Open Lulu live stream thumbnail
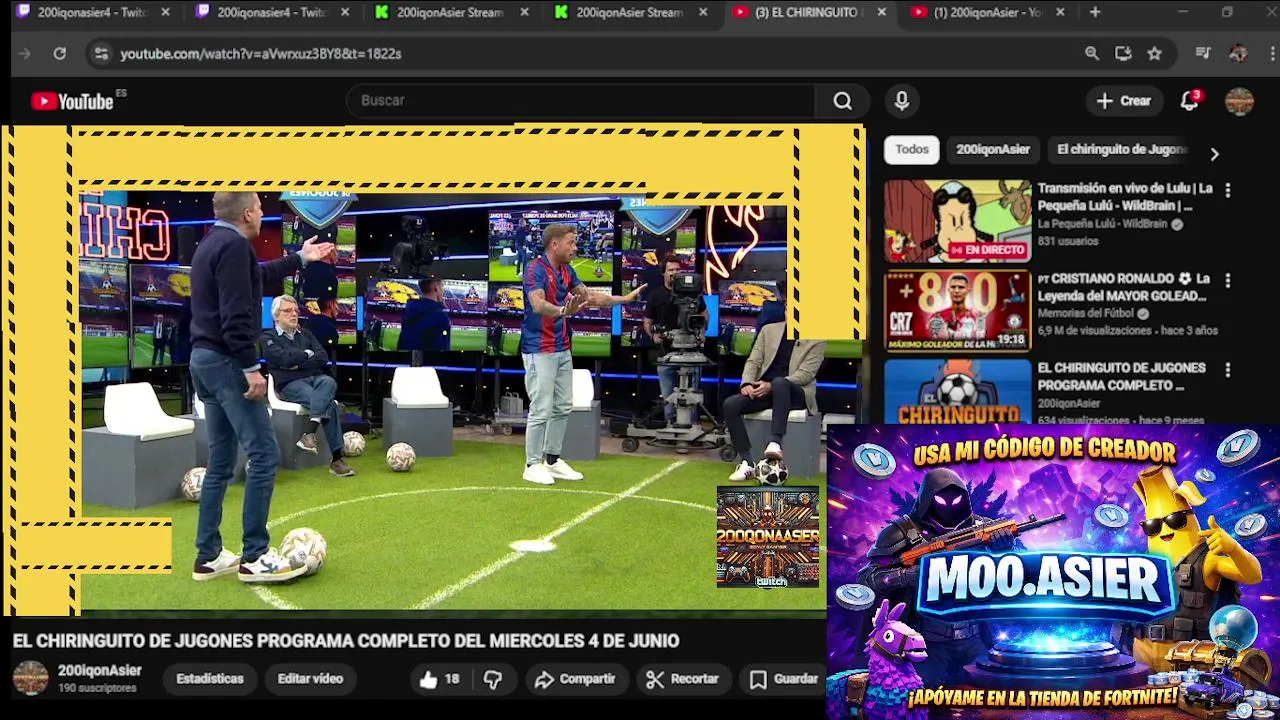The width and height of the screenshot is (1280, 720). tap(957, 221)
